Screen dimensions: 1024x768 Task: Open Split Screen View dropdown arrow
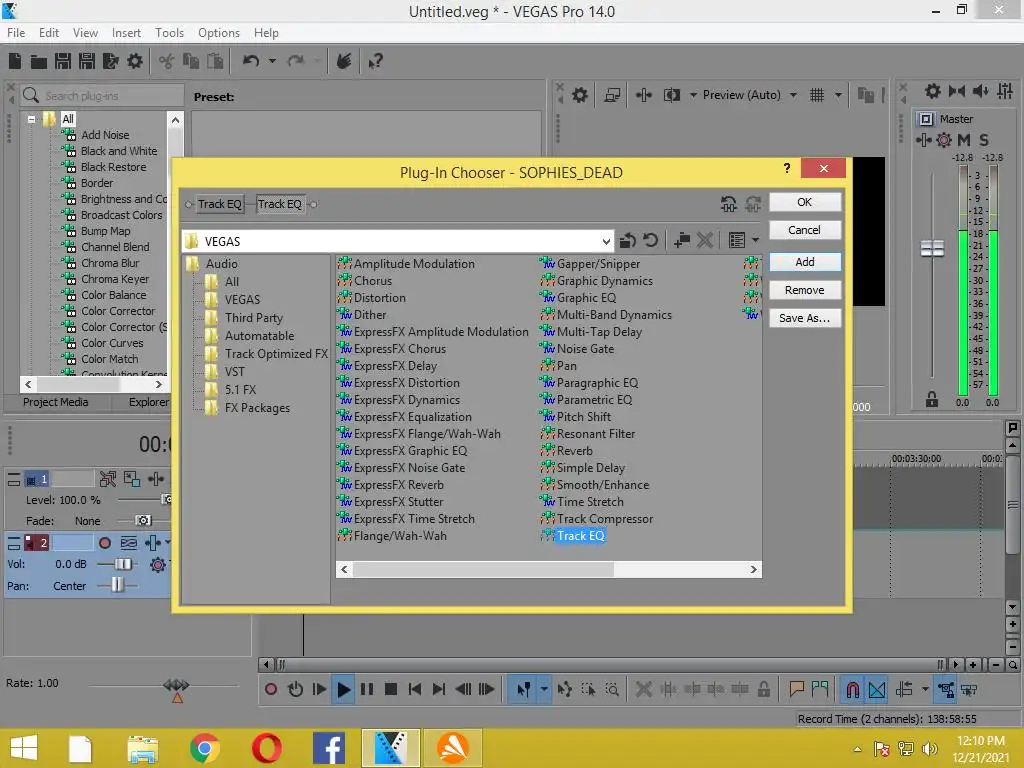(693, 95)
